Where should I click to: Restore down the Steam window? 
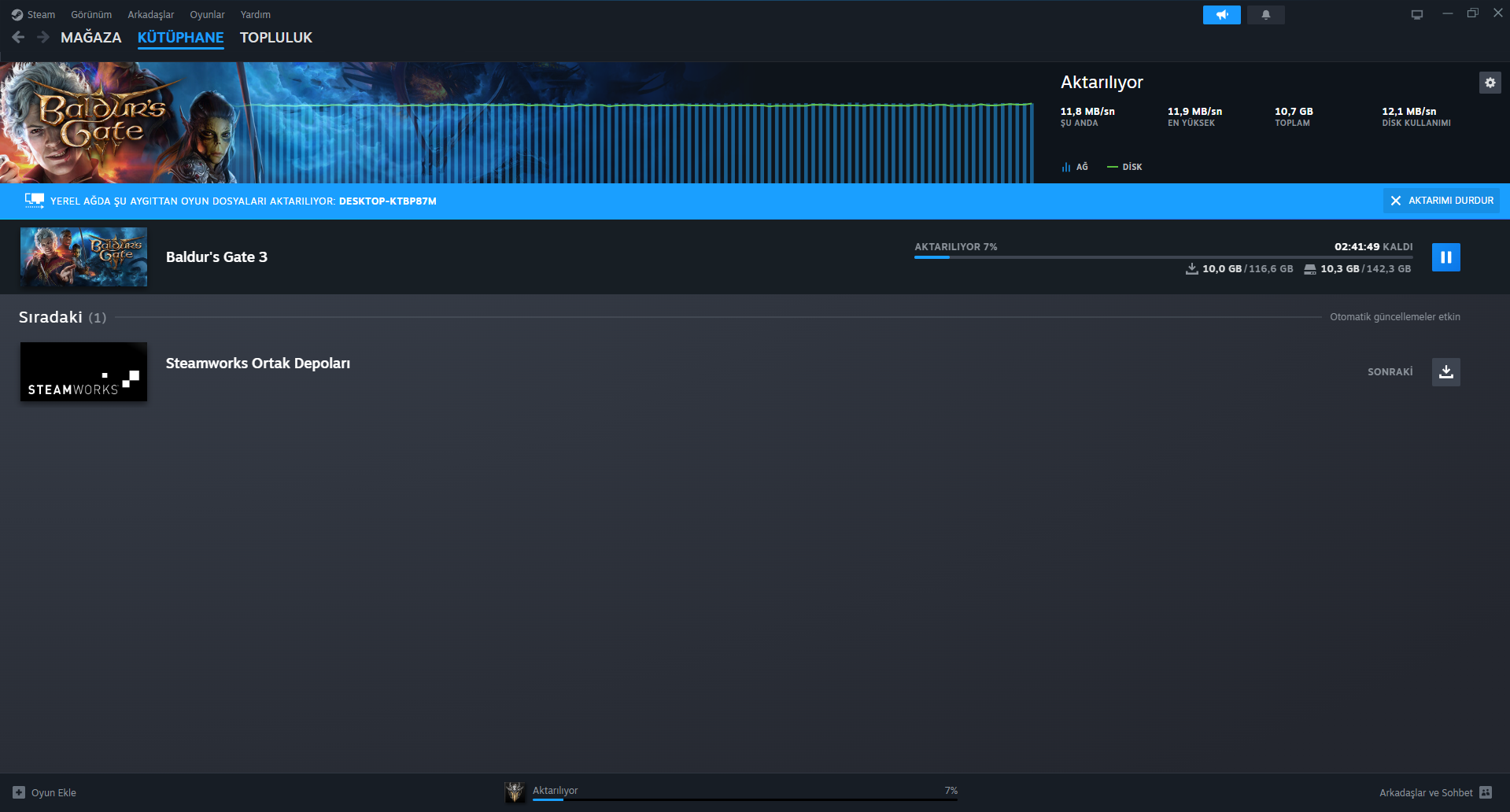(x=1472, y=13)
